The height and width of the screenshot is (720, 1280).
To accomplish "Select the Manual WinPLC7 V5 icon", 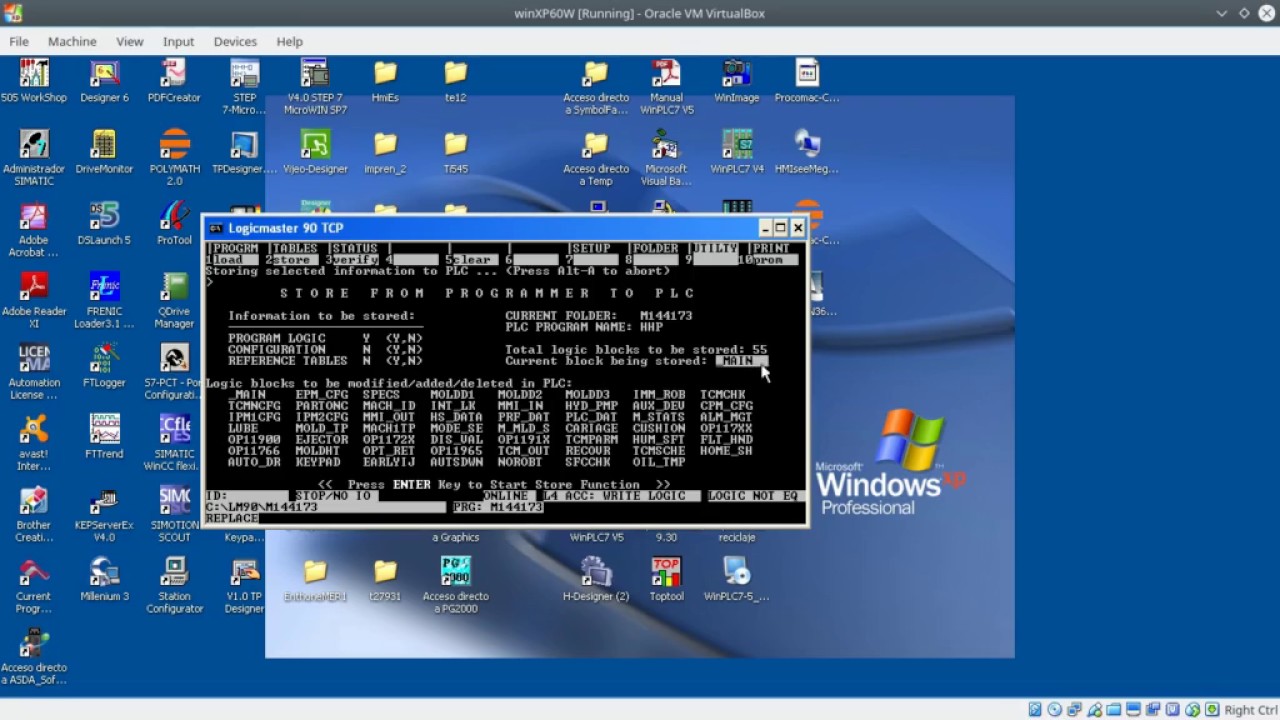I will pos(666,87).
